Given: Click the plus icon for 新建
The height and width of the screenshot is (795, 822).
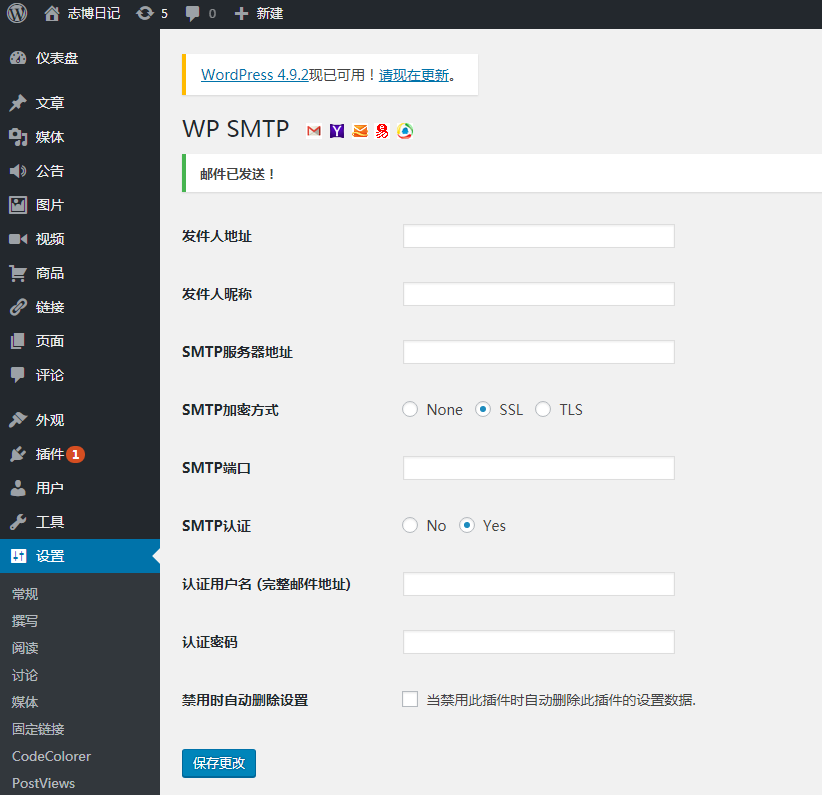Looking at the screenshot, I should pos(241,14).
